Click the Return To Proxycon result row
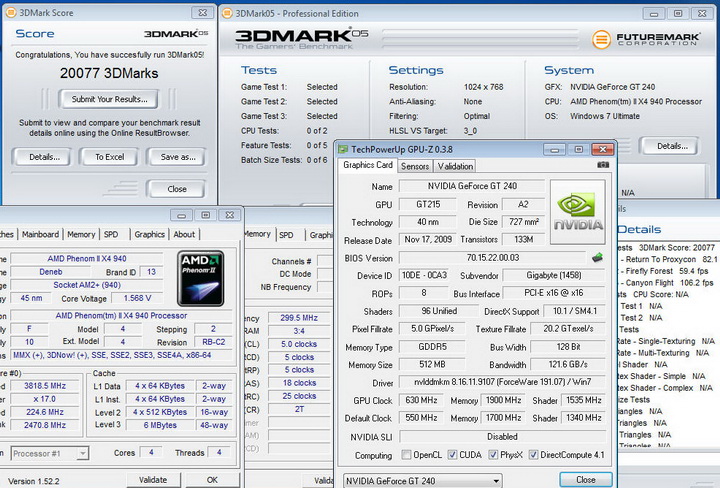Viewport: 720px width, 488px height. [670, 259]
